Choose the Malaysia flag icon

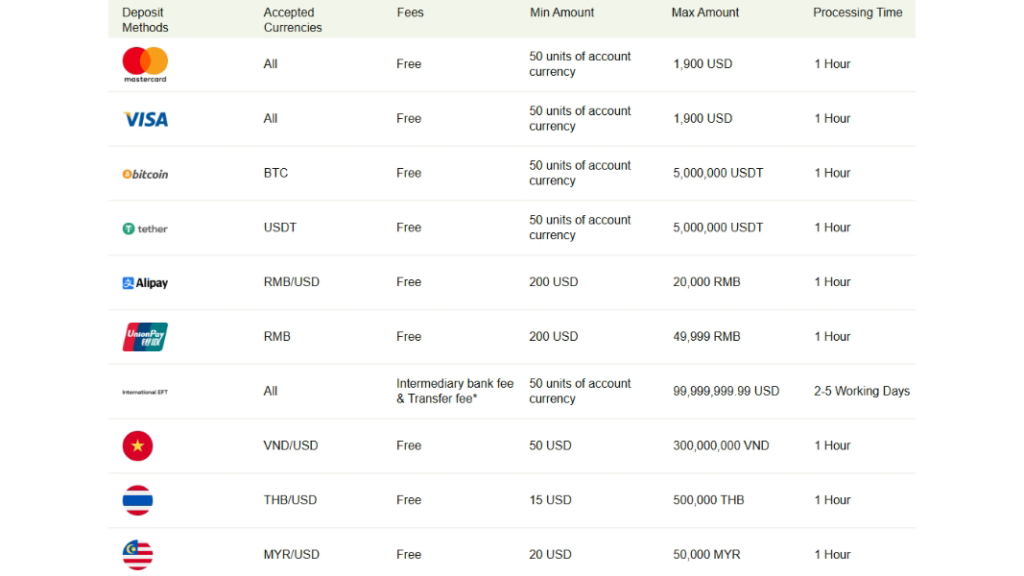coord(138,554)
